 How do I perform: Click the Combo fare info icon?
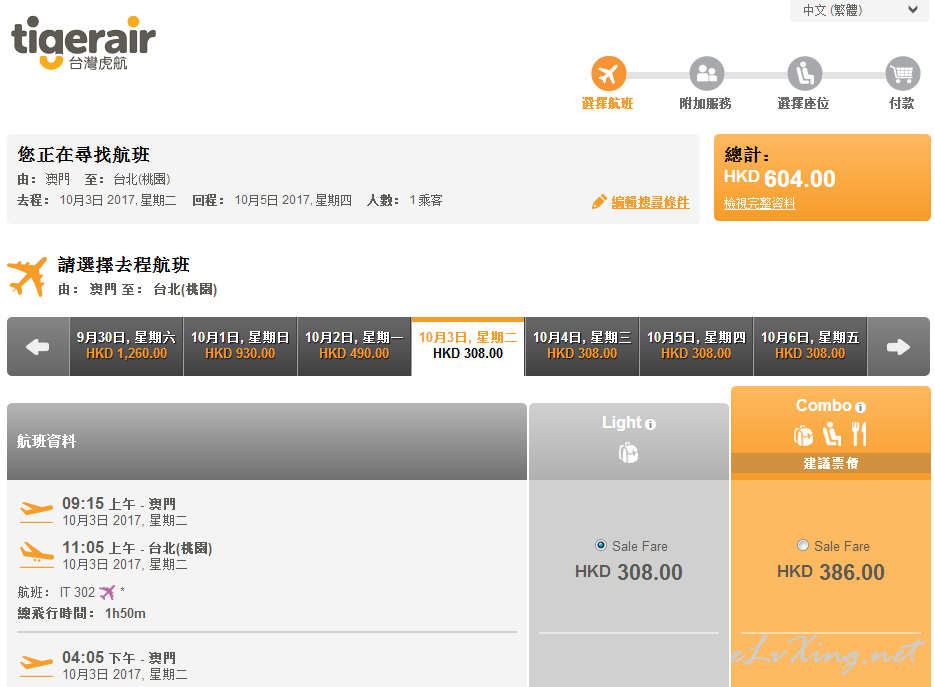click(x=860, y=407)
